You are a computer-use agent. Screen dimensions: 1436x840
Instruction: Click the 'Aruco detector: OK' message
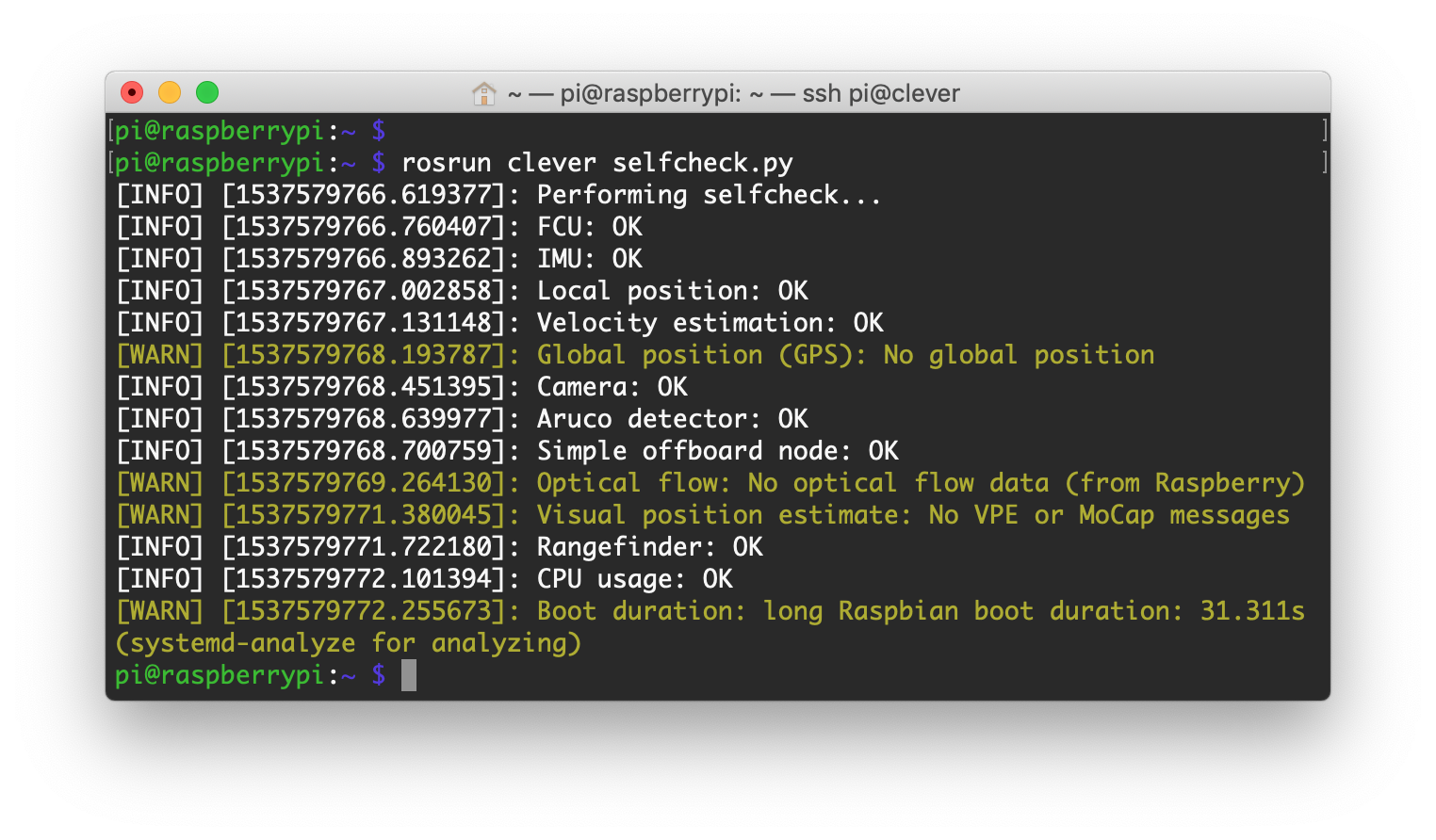[x=672, y=419]
